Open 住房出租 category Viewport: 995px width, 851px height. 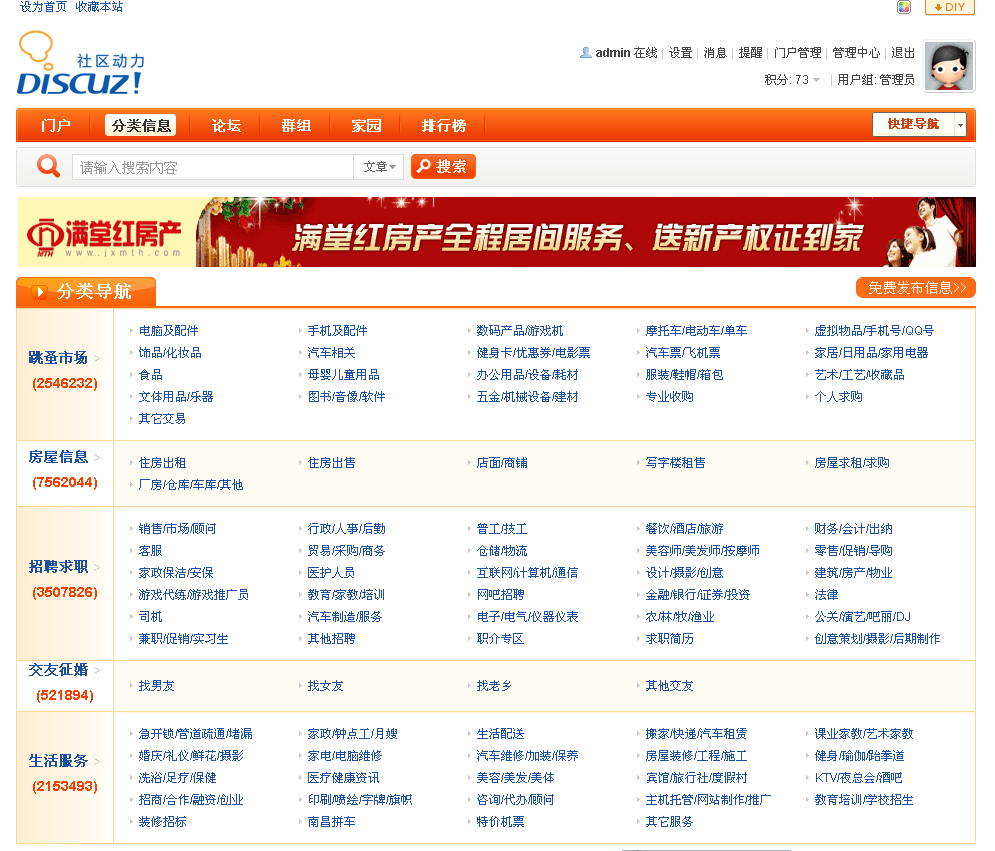pyautogui.click(x=162, y=463)
